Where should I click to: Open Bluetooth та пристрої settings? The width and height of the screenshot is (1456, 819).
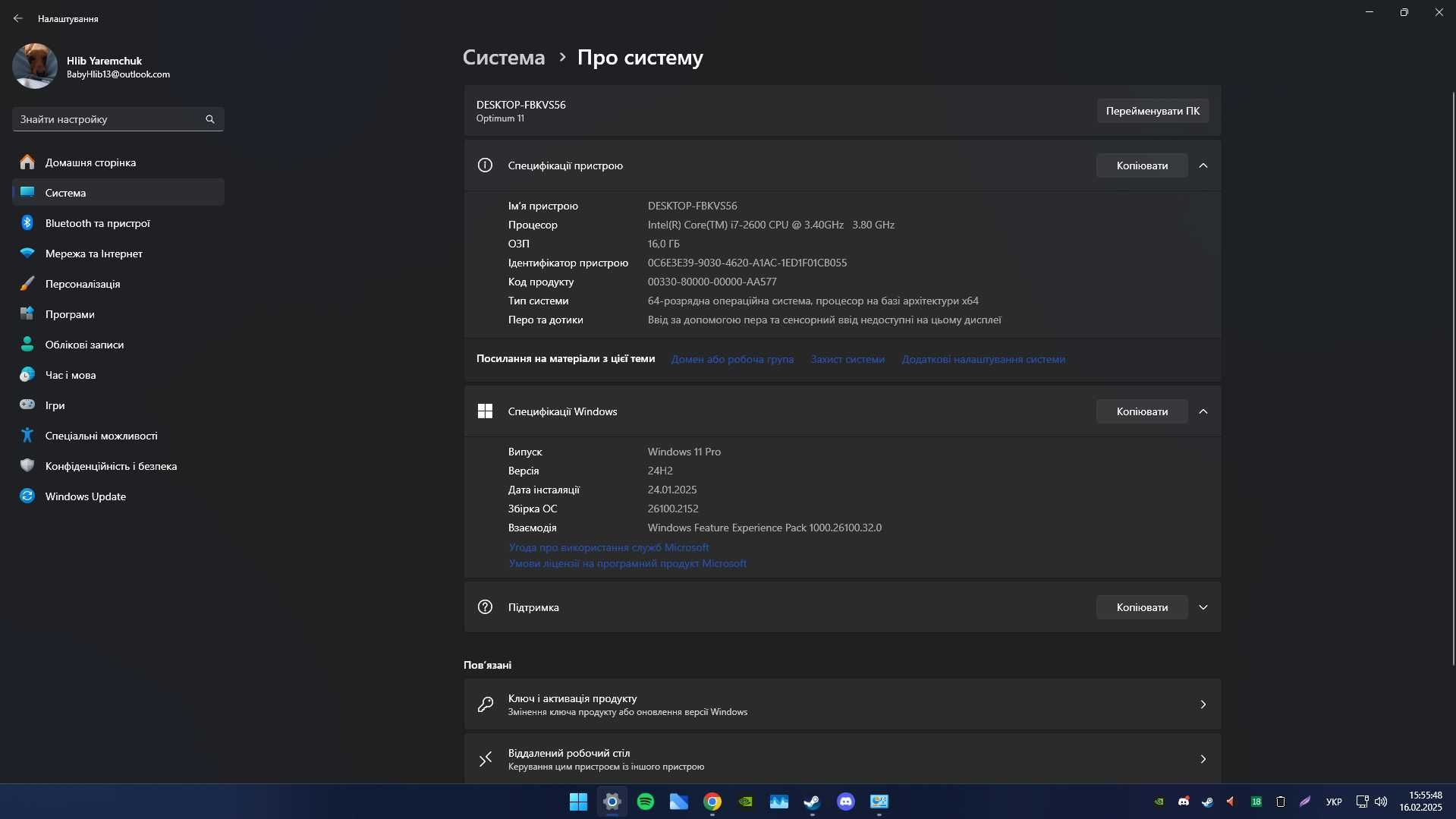point(118,223)
